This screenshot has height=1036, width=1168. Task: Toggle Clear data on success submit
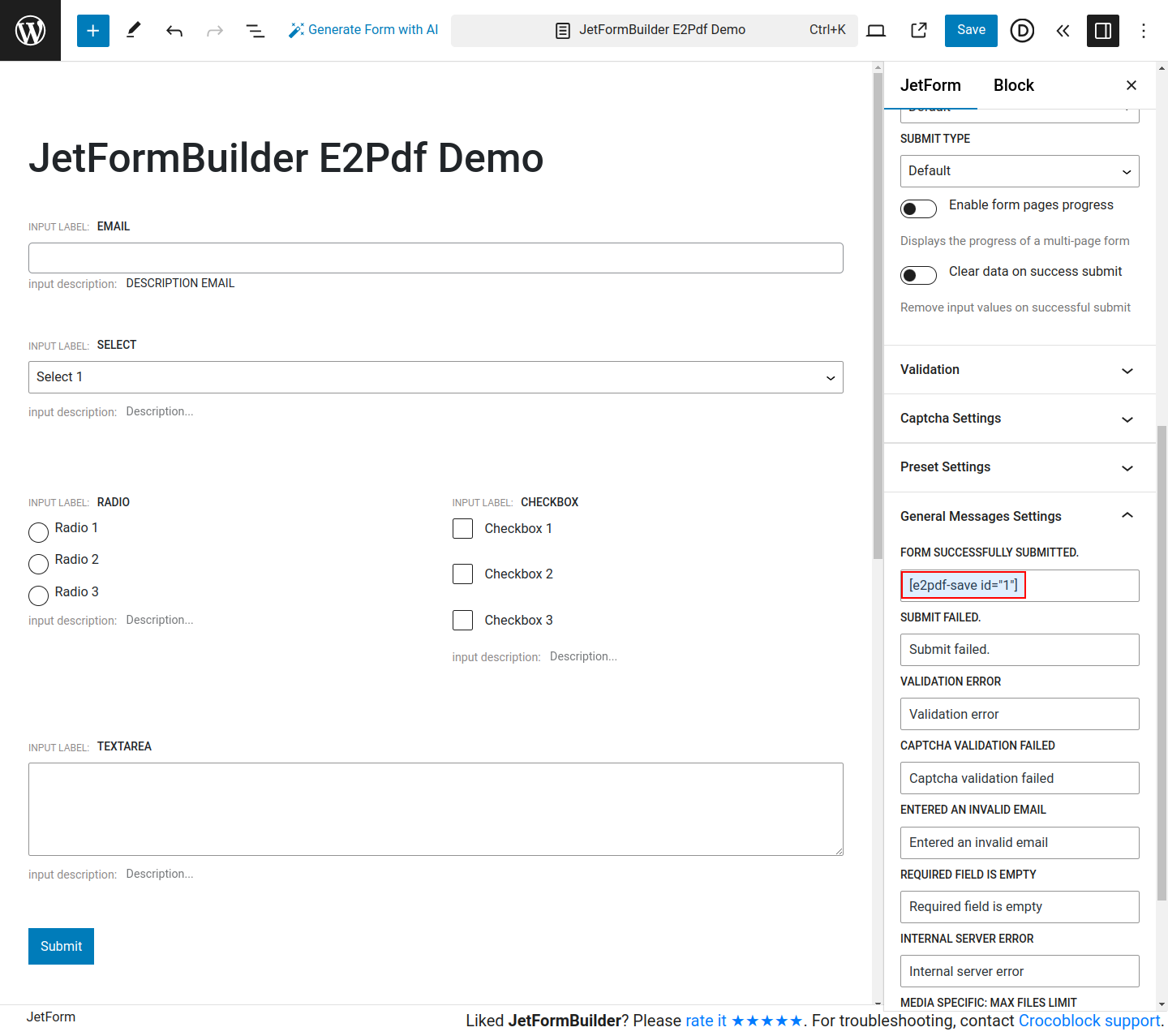tap(918, 275)
